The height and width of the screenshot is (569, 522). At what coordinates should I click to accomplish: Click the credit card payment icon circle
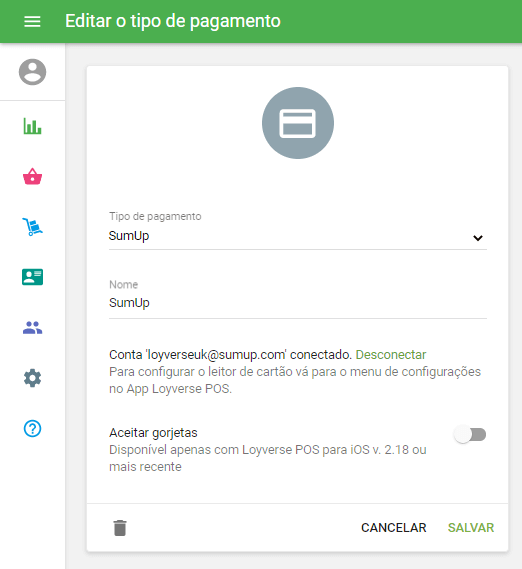click(298, 123)
